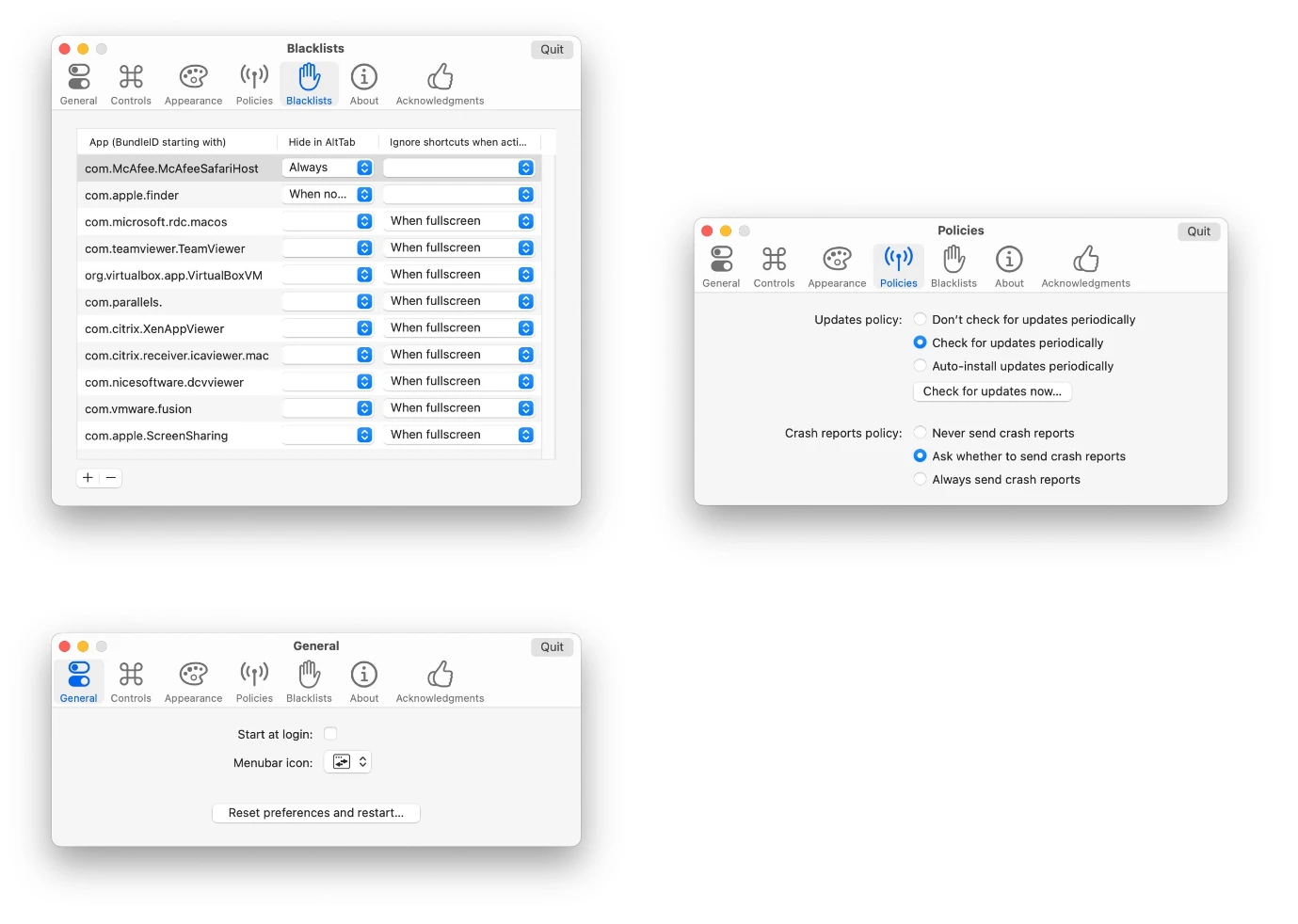Open Acknowledgments tab in General window
This screenshot has width=1298, height=924.
[440, 682]
